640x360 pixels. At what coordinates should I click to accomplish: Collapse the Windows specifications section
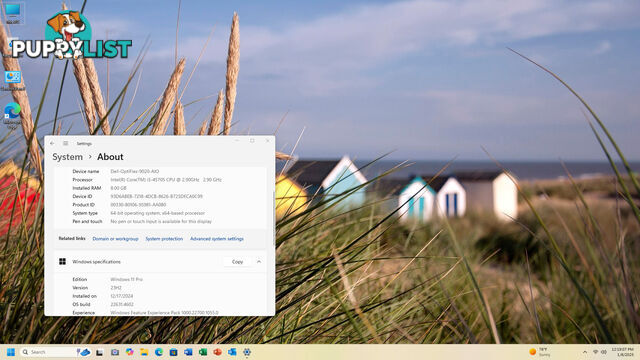259,262
